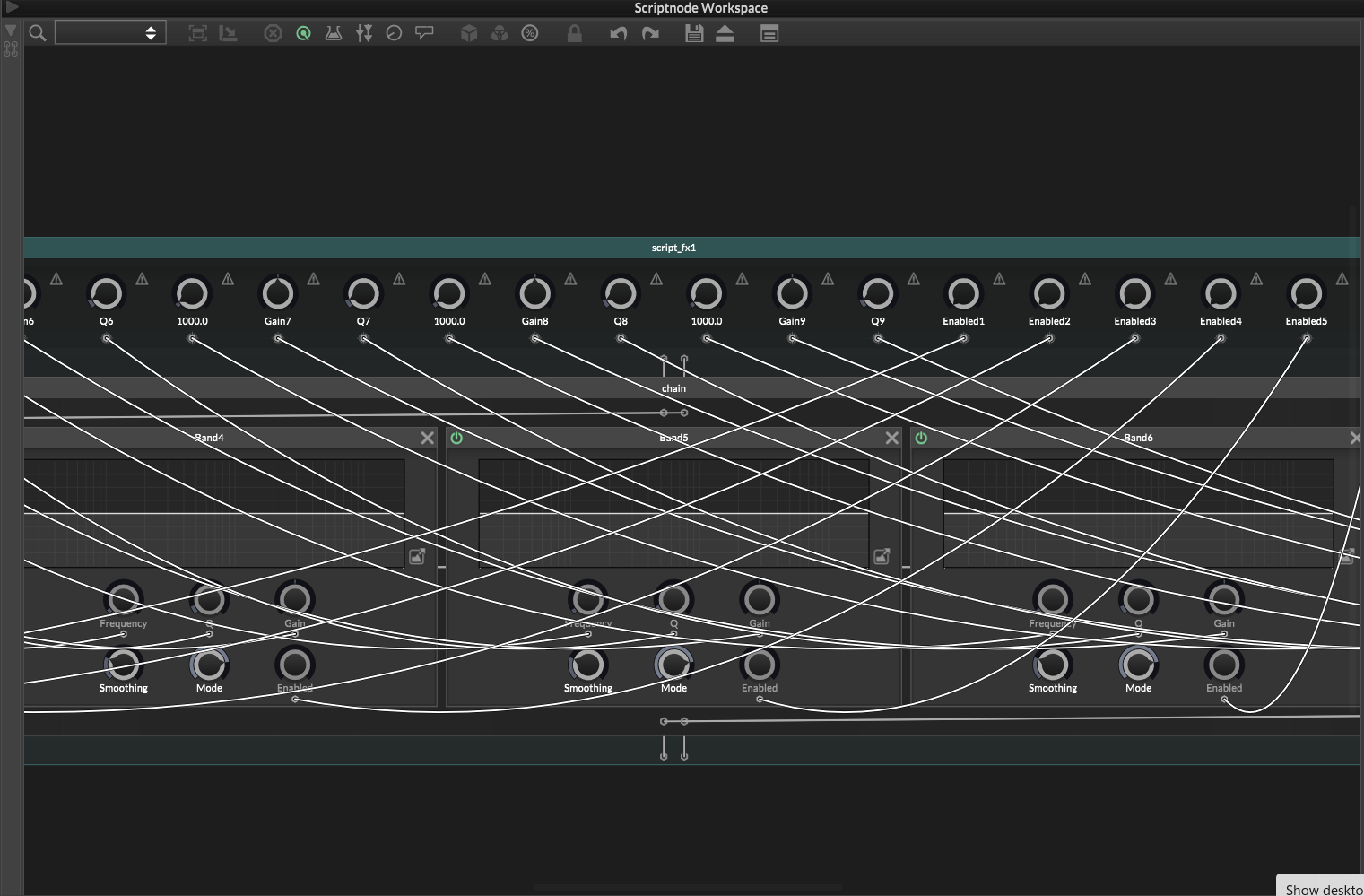Viewport: 1364px width, 896px height.
Task: Click the Band6 node title
Action: tap(1138, 438)
